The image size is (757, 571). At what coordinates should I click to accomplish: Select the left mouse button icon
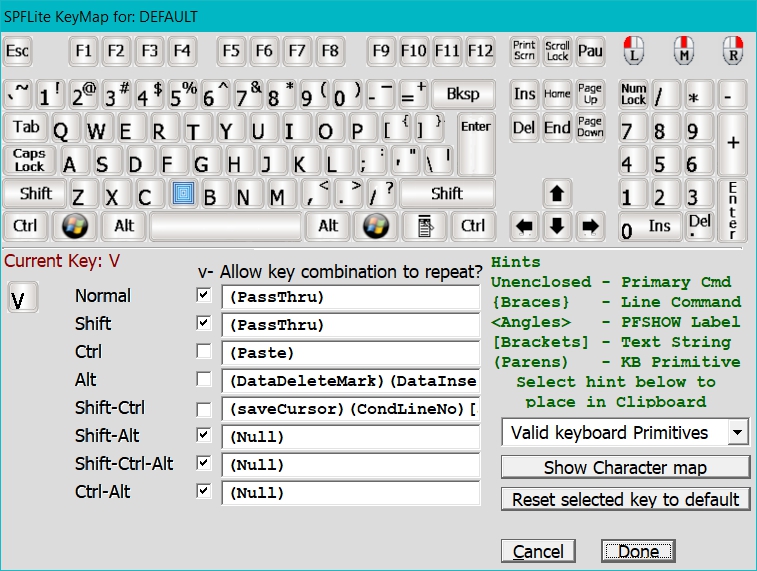[x=633, y=51]
